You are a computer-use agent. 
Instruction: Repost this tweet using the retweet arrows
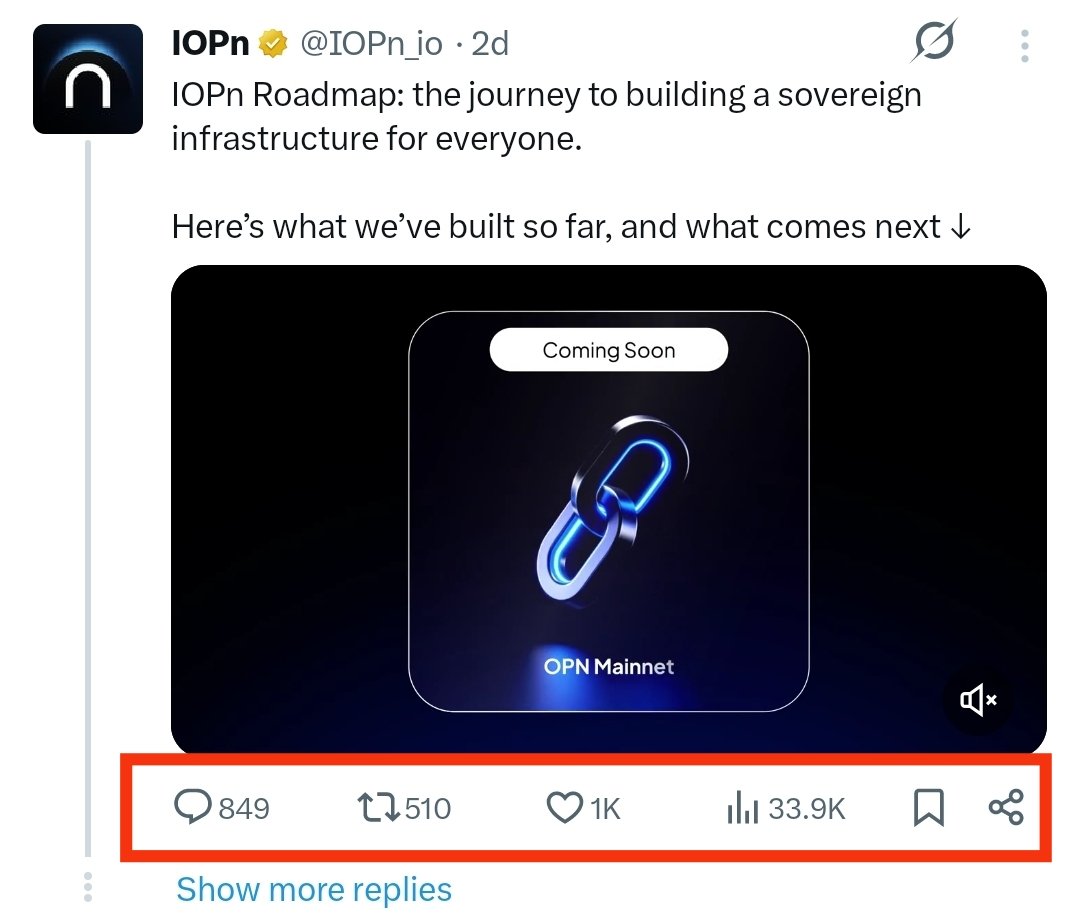[378, 807]
